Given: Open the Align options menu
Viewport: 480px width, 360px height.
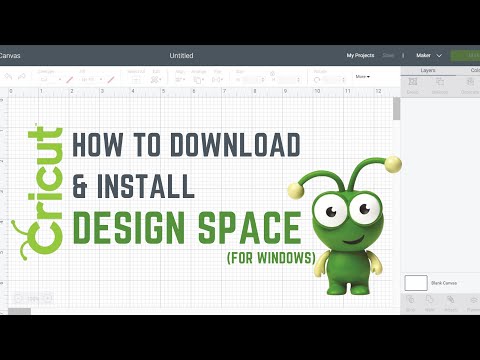Looking at the screenshot, I should click(180, 80).
